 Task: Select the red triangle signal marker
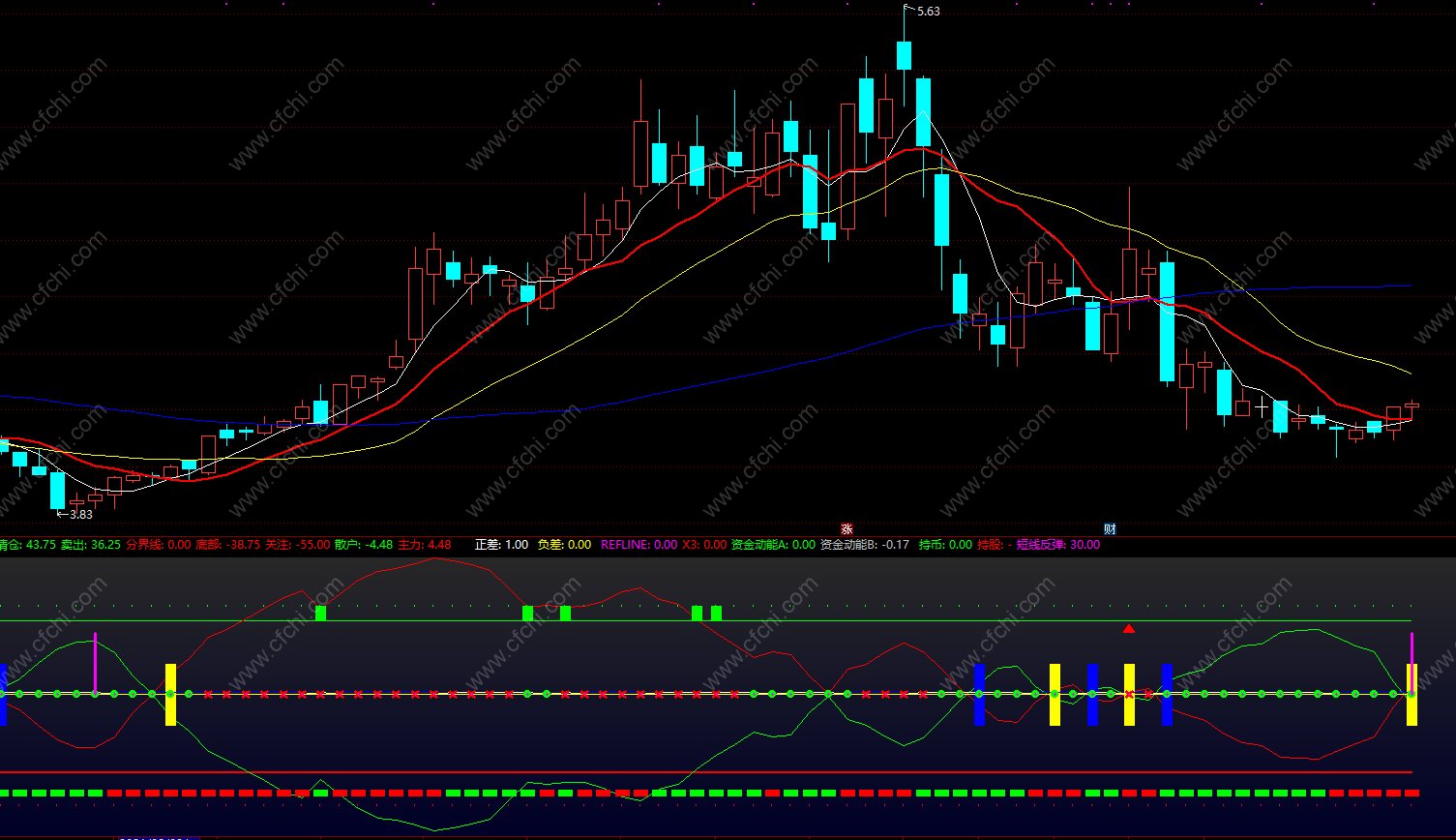coord(1129,629)
